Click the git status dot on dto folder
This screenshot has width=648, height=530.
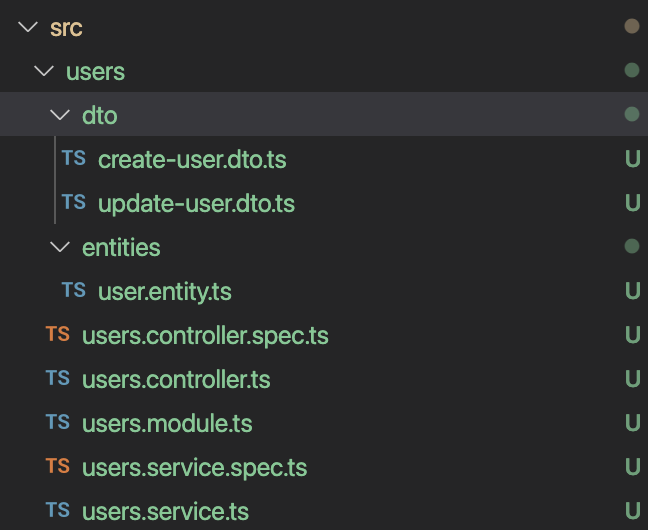click(632, 114)
